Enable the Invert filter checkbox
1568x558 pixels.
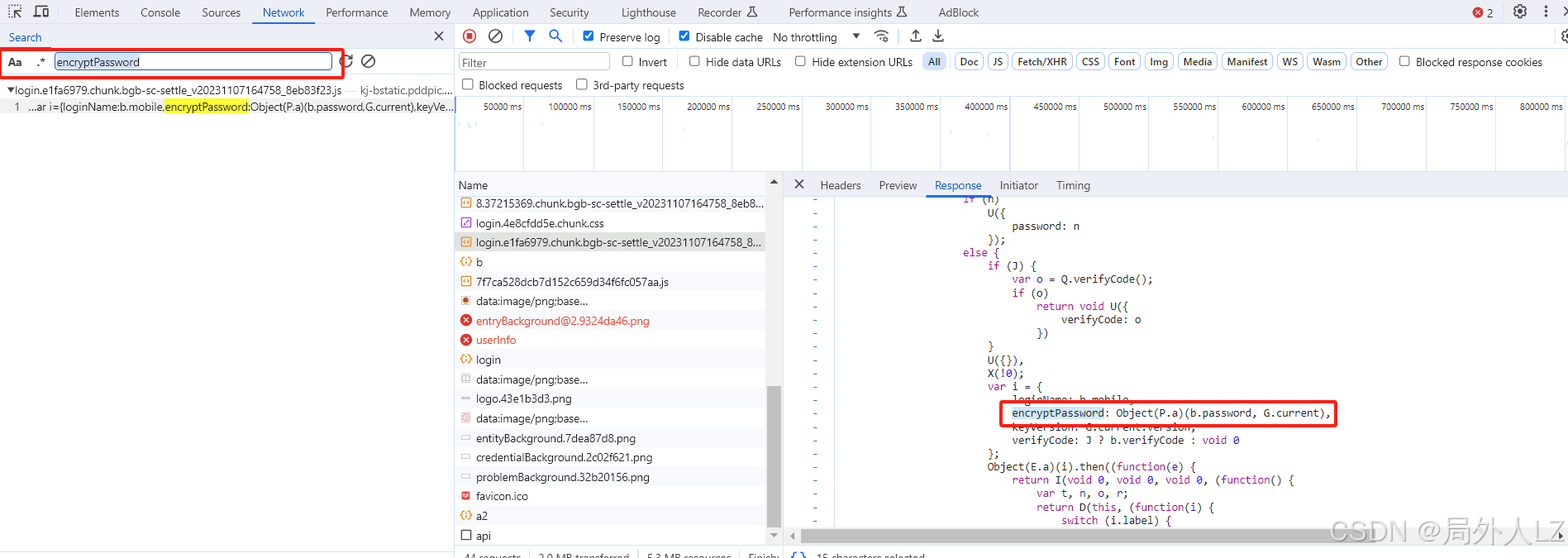pyautogui.click(x=627, y=61)
